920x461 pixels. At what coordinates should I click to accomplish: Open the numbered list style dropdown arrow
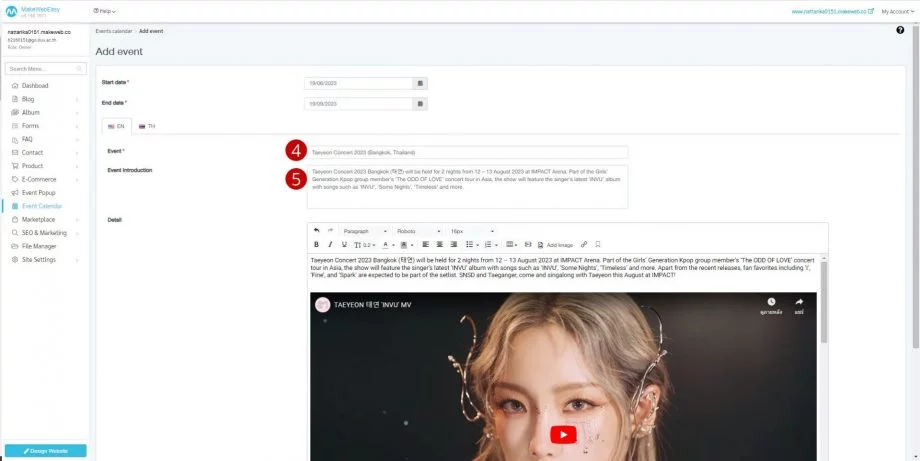(496, 245)
